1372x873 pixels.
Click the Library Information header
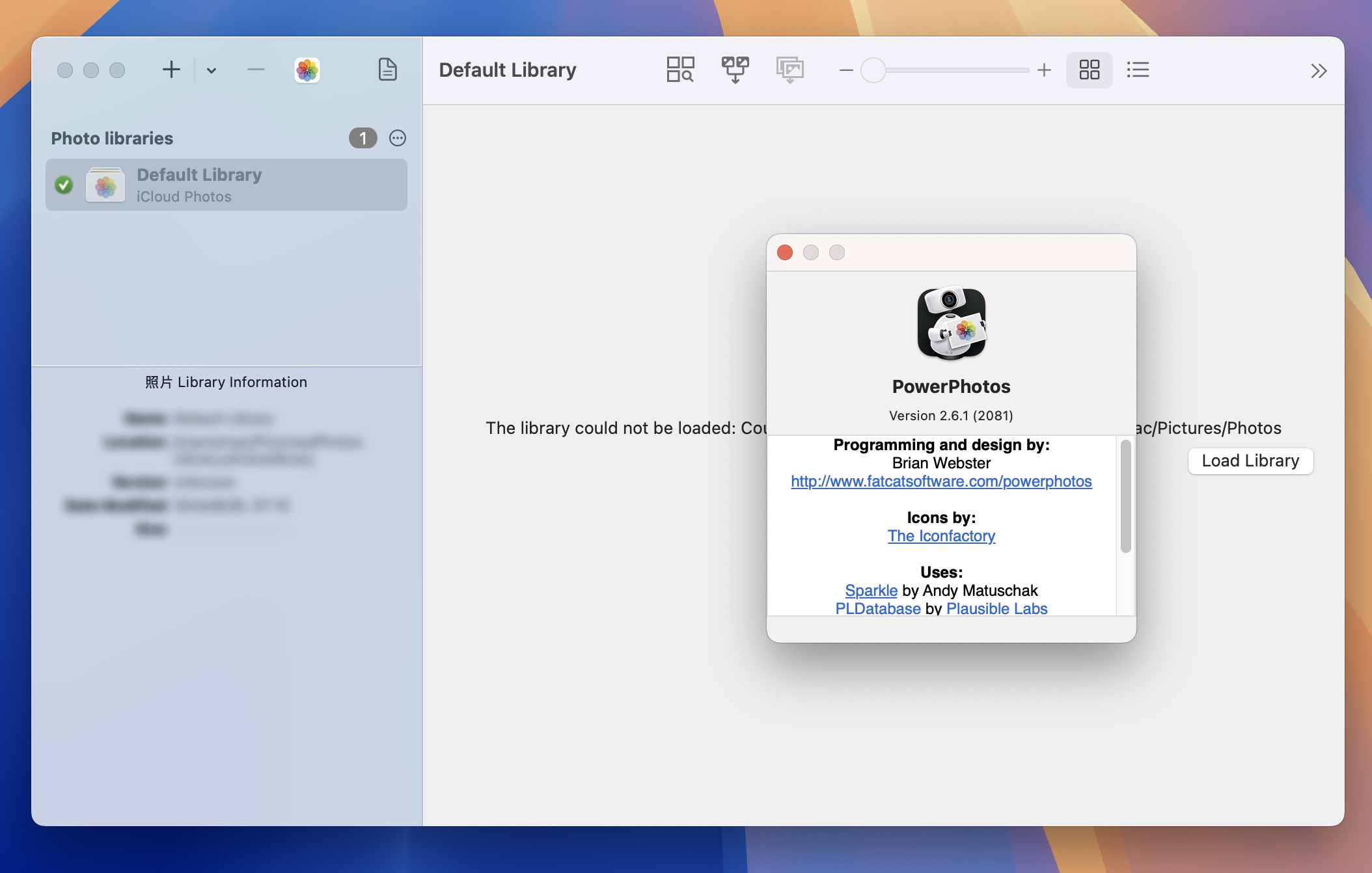[x=226, y=382]
